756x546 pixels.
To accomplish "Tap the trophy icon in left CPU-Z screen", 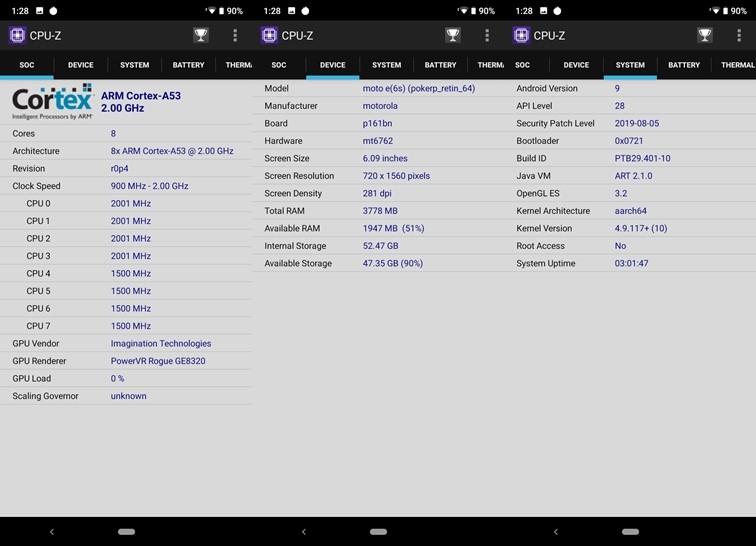I will 201,35.
